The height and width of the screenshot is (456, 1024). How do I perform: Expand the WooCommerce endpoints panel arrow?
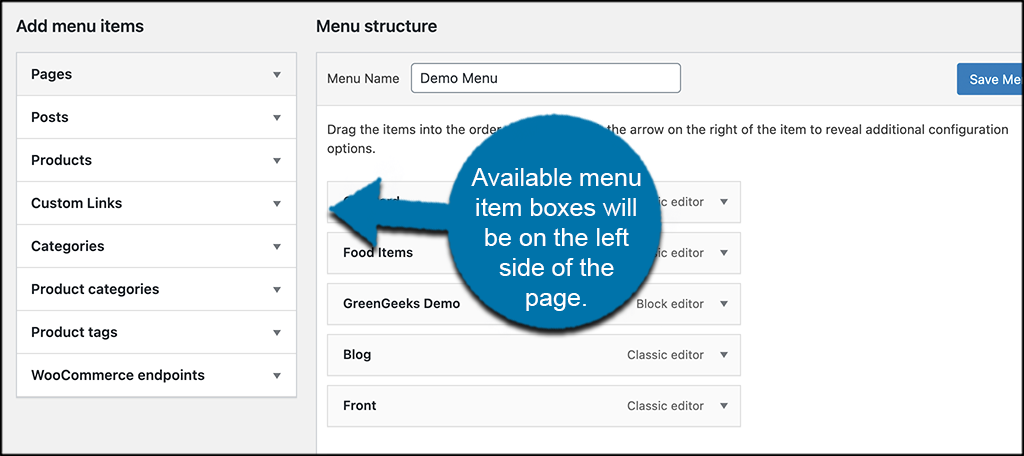(277, 376)
